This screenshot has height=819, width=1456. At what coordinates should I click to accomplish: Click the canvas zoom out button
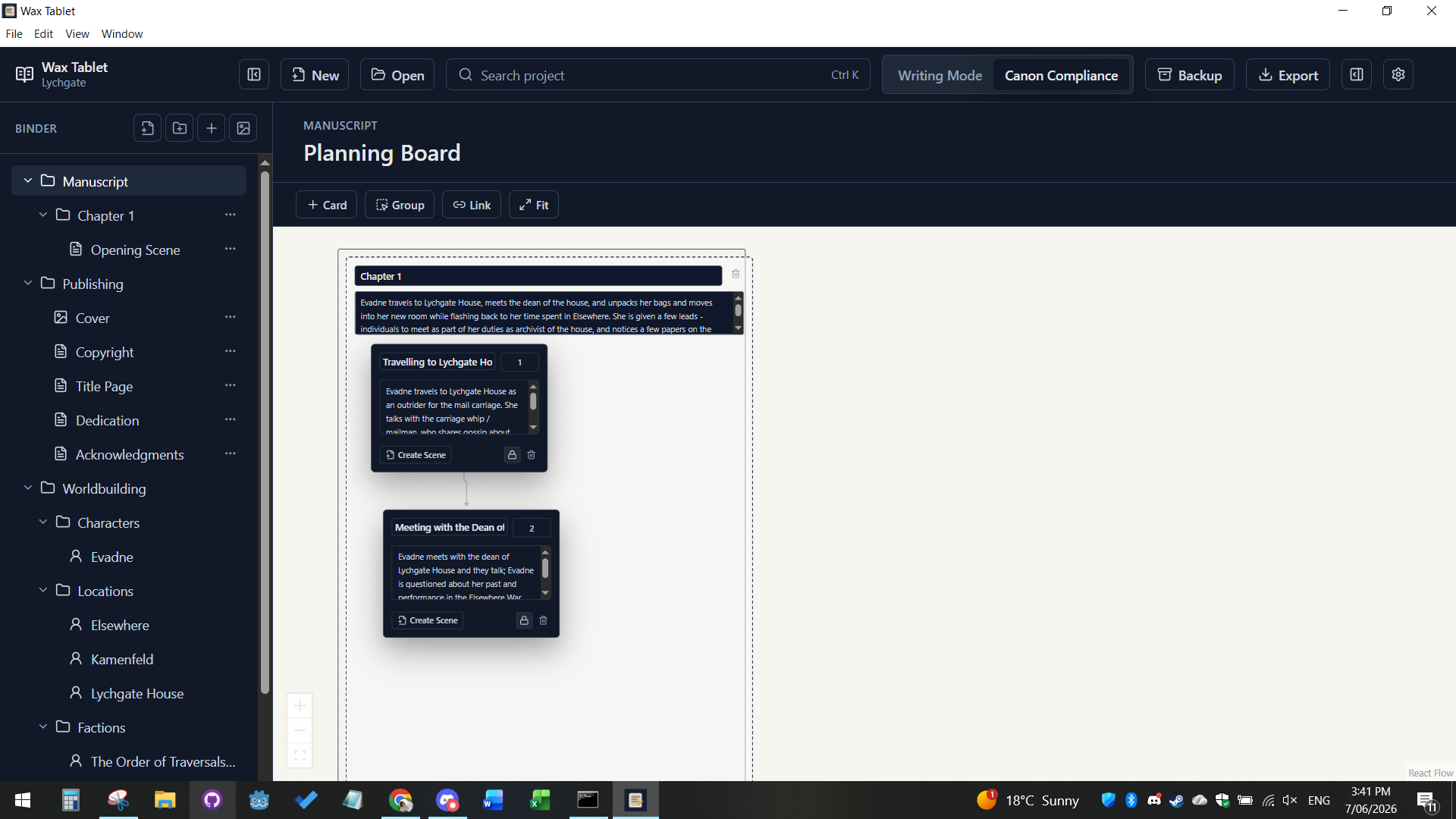300,730
